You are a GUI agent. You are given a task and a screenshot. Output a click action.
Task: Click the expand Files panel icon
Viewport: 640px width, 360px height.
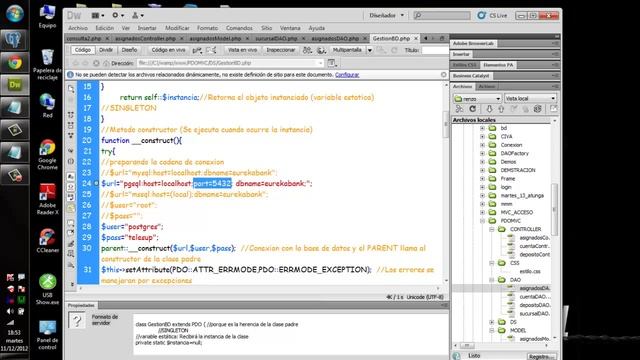pos(553,109)
